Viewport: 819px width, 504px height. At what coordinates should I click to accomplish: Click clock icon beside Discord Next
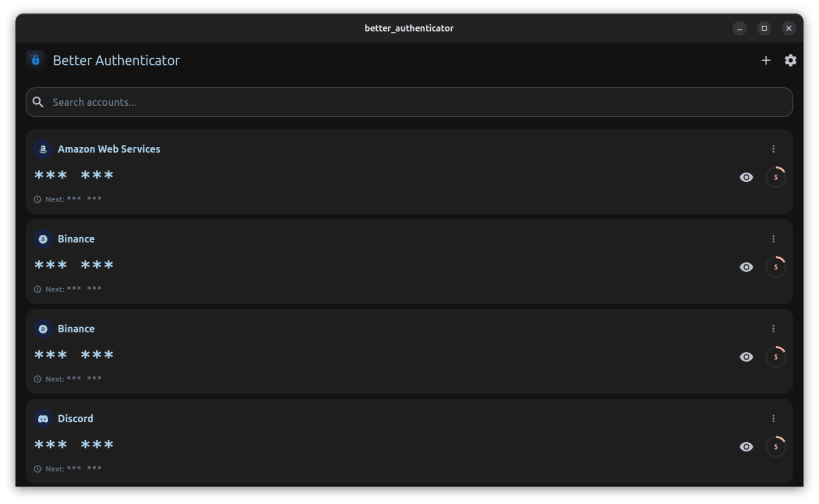(38, 469)
